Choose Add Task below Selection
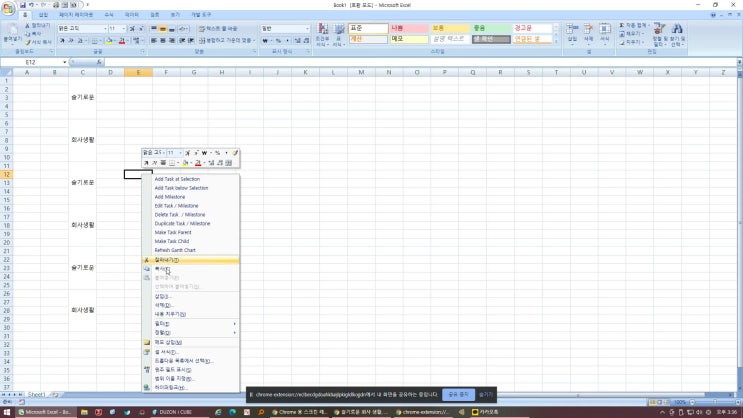 point(181,188)
